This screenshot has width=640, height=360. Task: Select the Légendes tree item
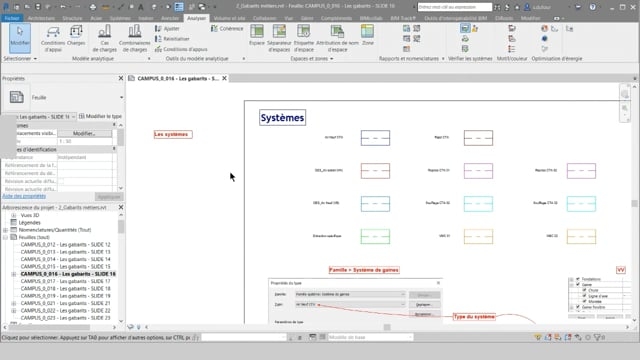tap(29, 222)
